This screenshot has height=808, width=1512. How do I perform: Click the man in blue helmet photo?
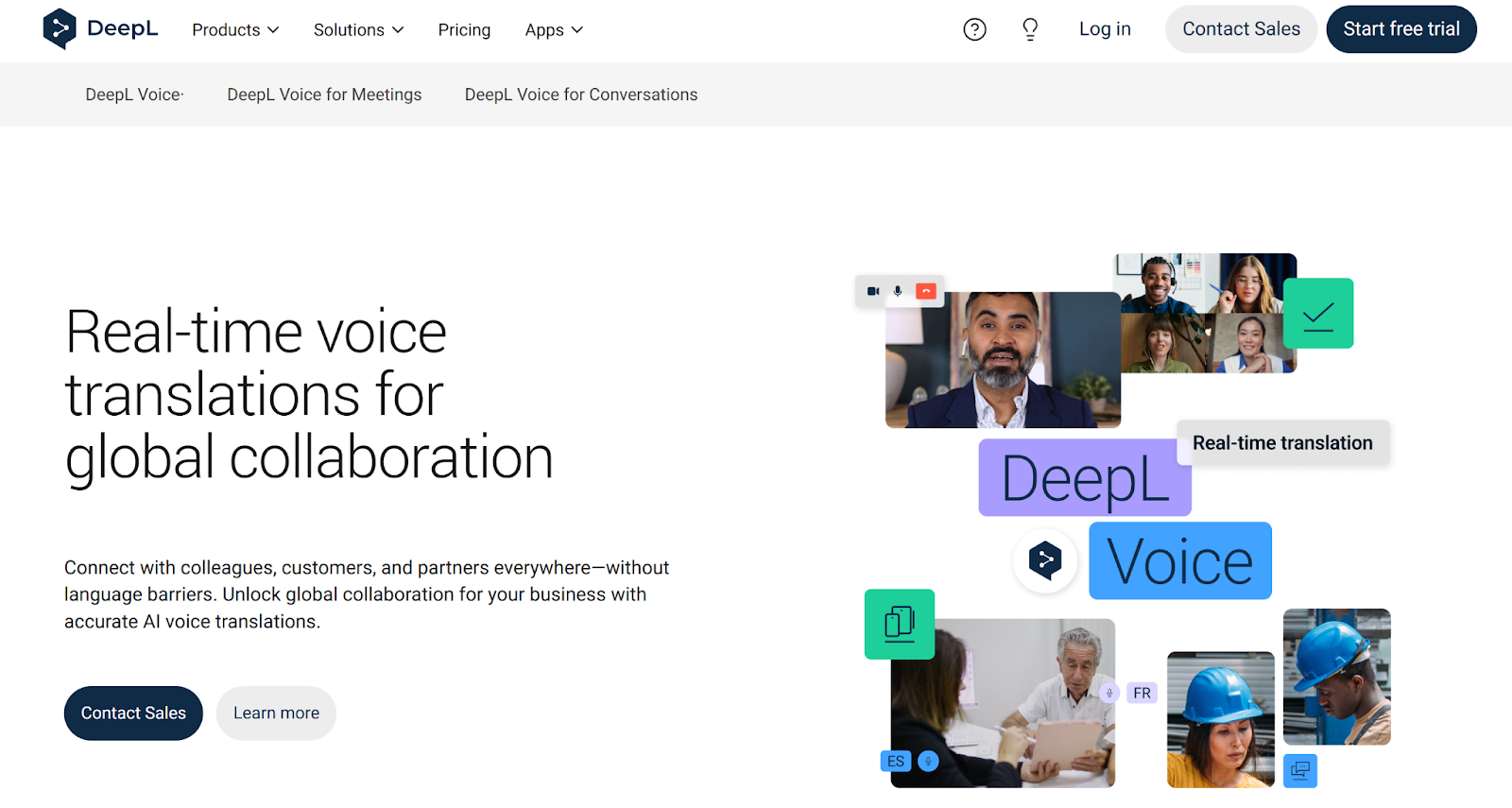tap(1336, 677)
